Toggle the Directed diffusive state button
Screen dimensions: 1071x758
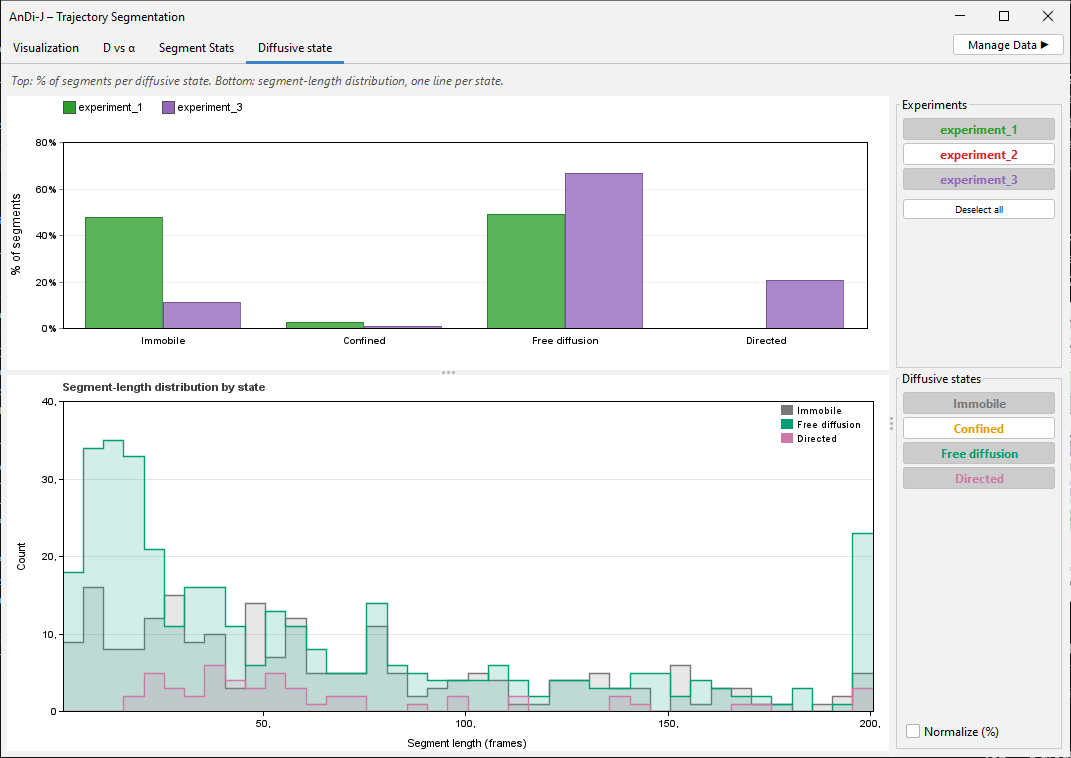pos(978,478)
